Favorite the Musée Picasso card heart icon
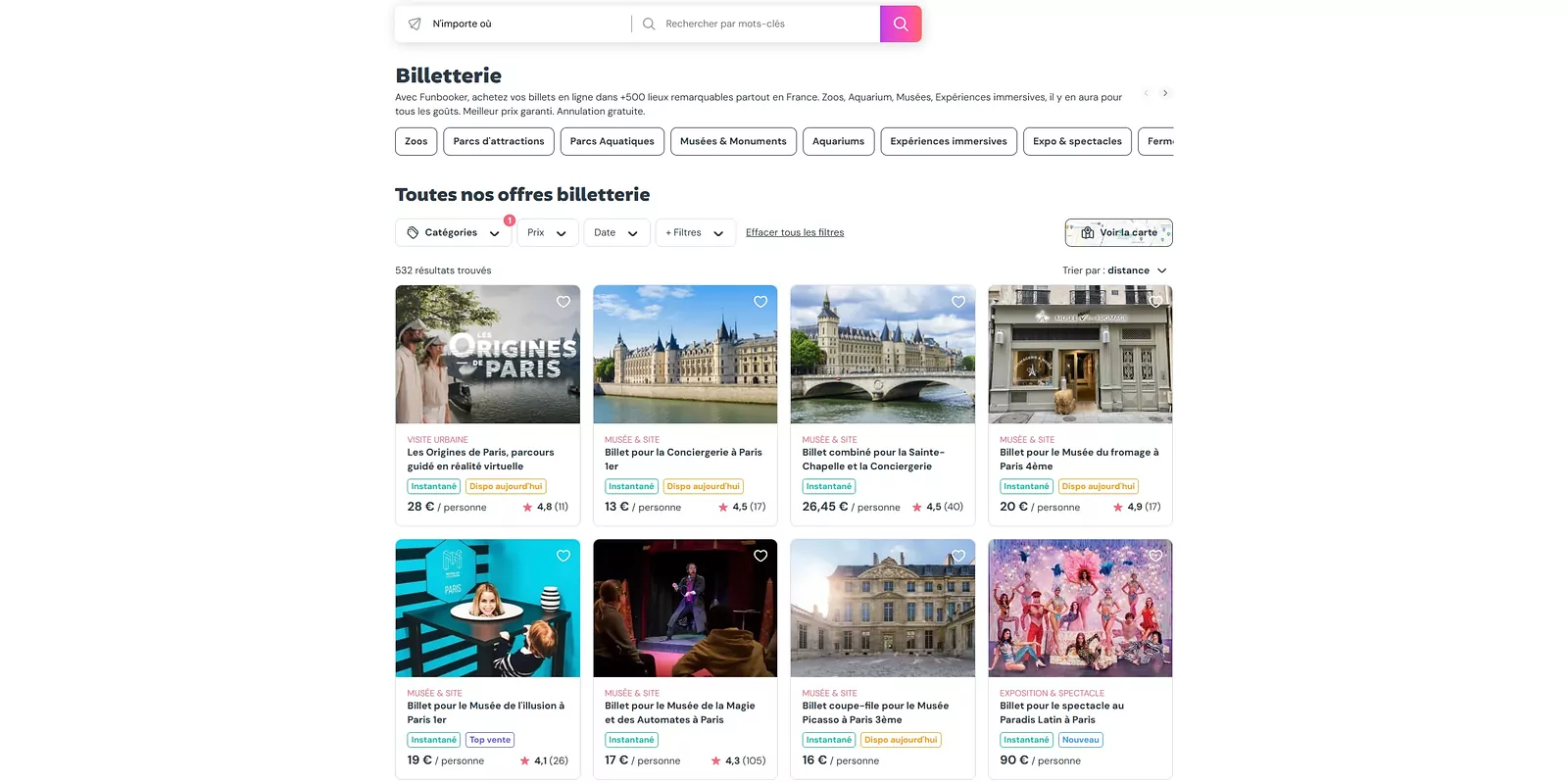This screenshot has width=1568, height=783. [958, 556]
